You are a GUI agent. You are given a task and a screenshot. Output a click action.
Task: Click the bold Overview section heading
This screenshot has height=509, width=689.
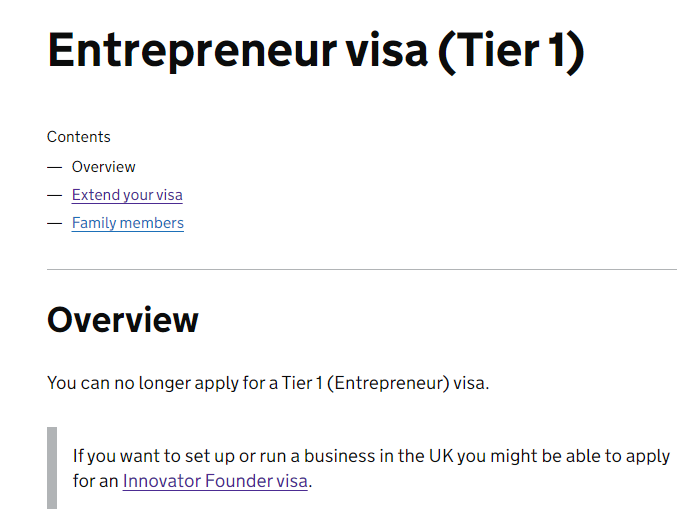(123, 320)
